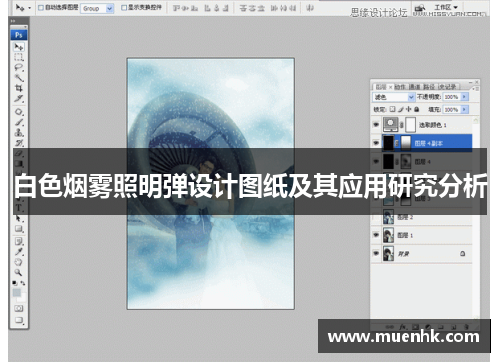Select the Rectangular Marquee tool
The image size is (500, 362).
19,57
